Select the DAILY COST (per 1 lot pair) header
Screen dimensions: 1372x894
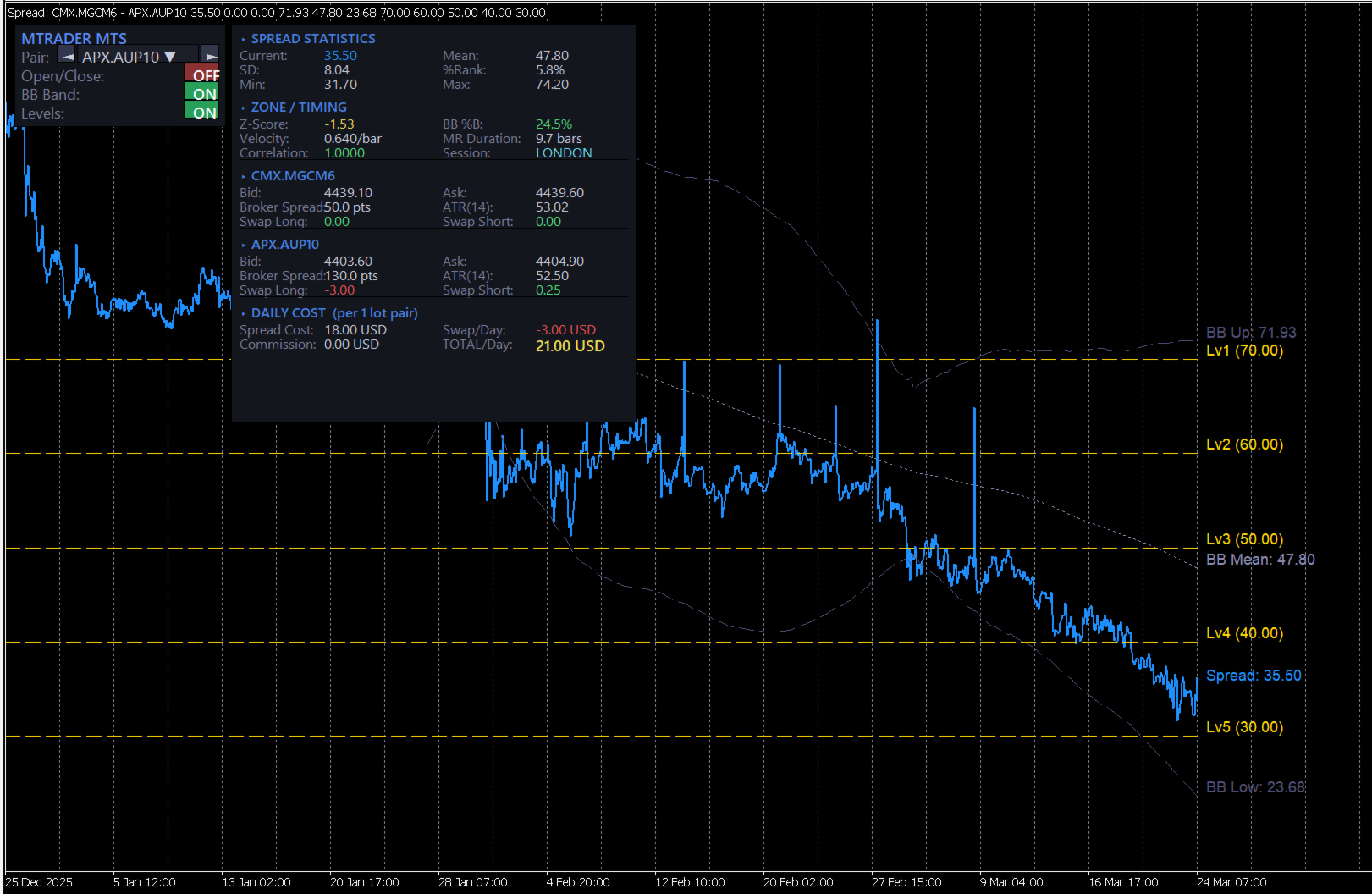334,313
